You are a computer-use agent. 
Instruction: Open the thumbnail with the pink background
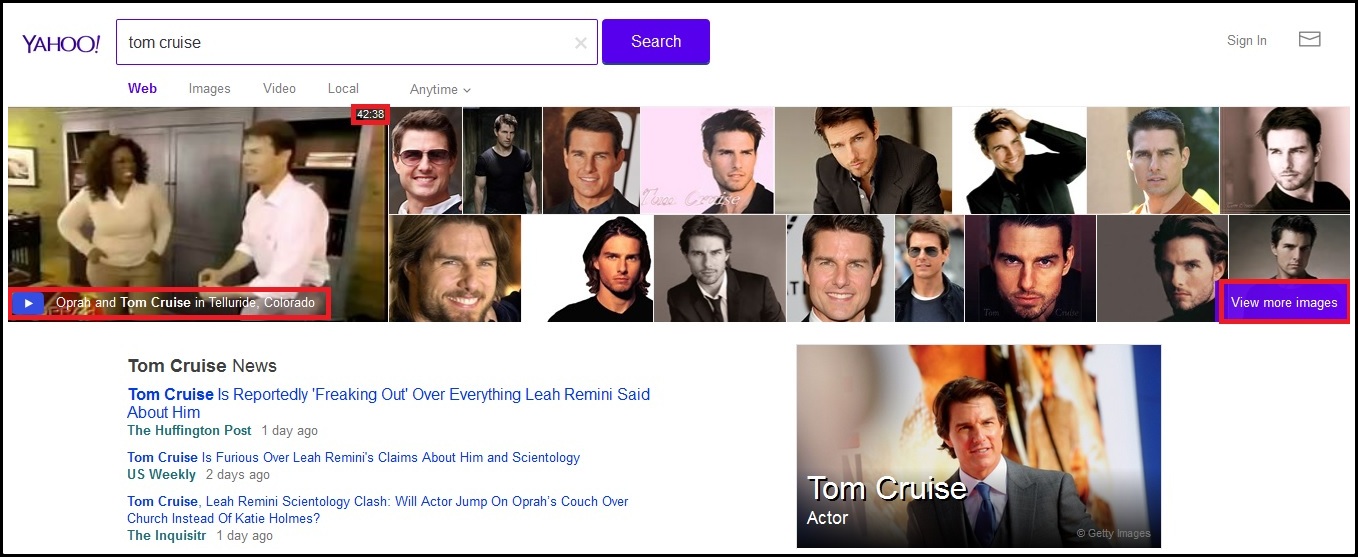click(x=707, y=160)
